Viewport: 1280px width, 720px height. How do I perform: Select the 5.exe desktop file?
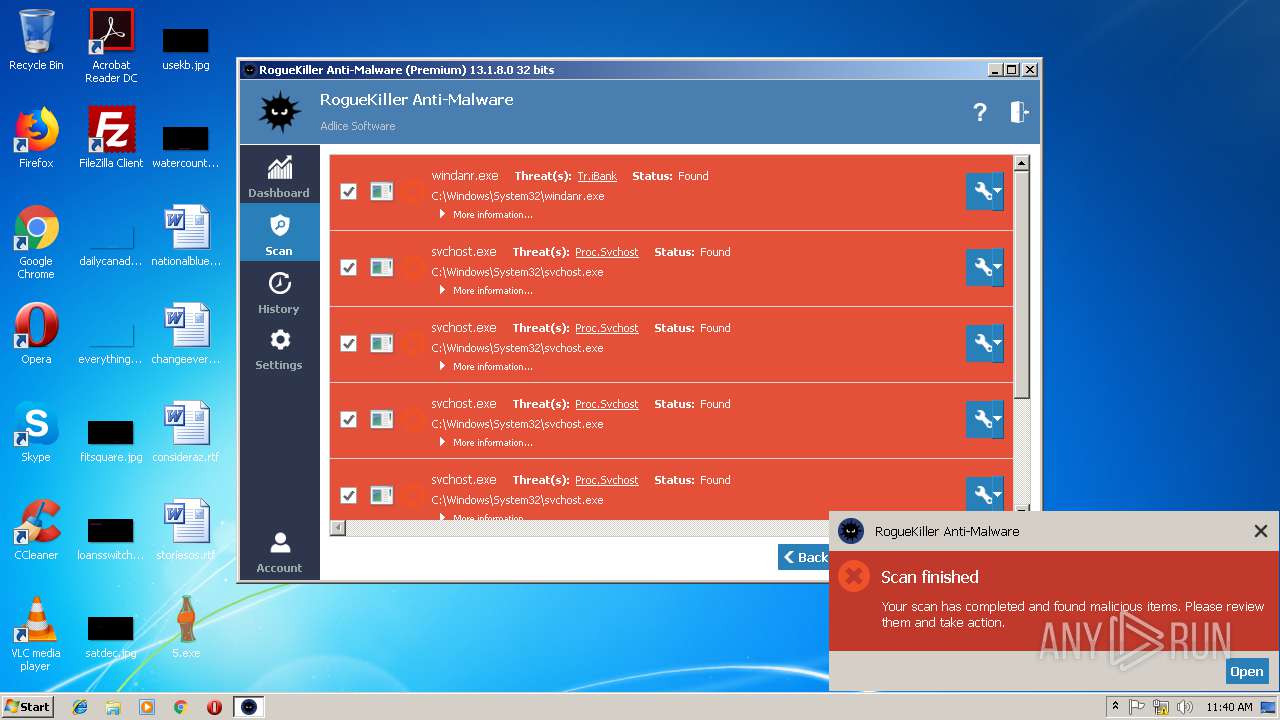pyautogui.click(x=186, y=628)
